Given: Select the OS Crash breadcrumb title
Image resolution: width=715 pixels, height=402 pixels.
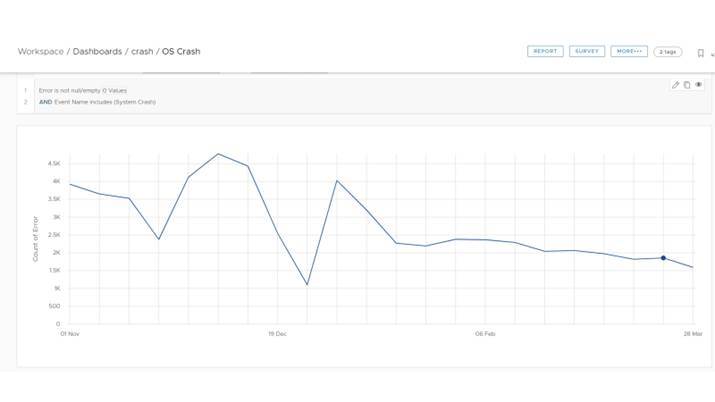Looking at the screenshot, I should pos(181,51).
